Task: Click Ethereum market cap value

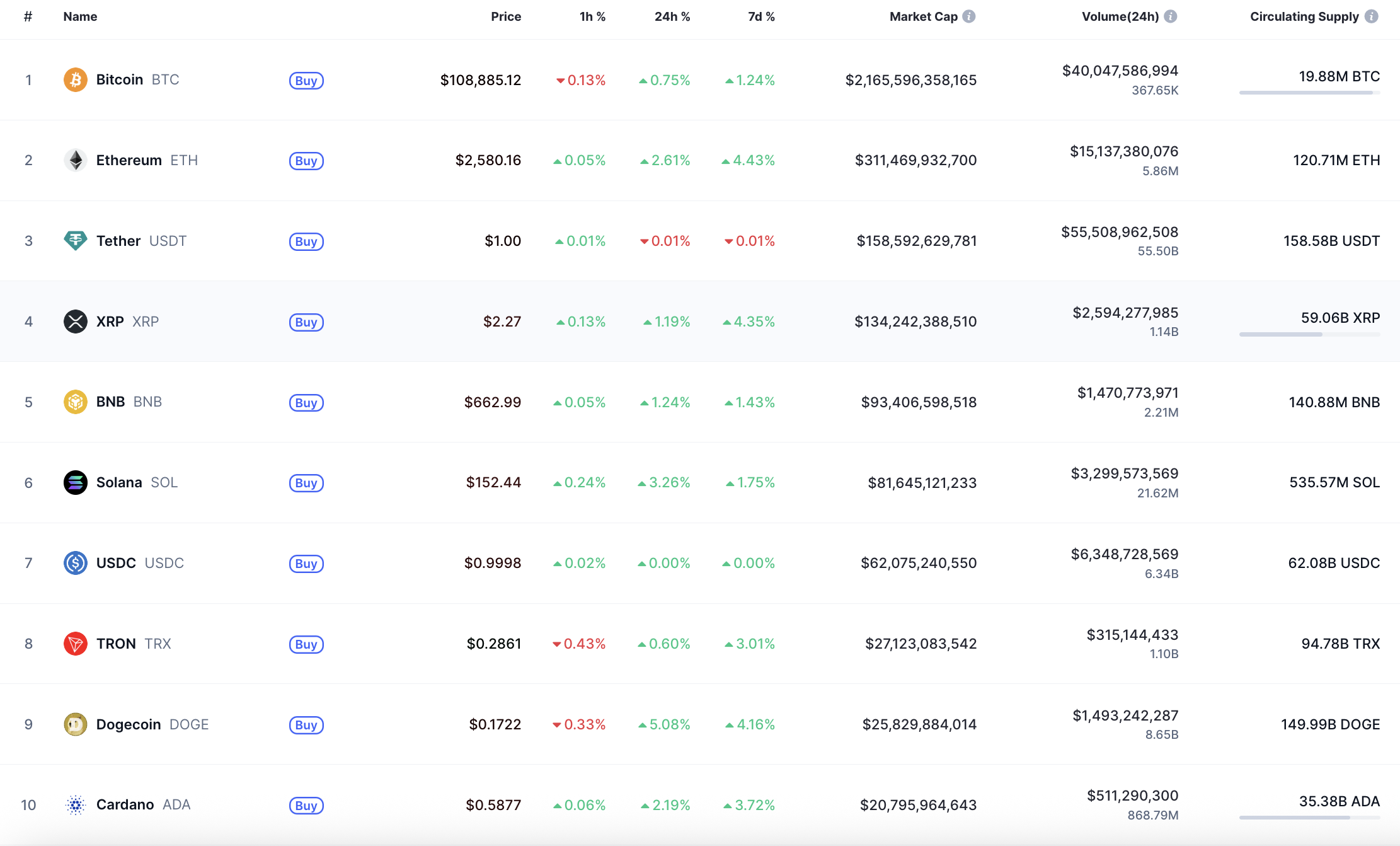Action: [x=915, y=160]
